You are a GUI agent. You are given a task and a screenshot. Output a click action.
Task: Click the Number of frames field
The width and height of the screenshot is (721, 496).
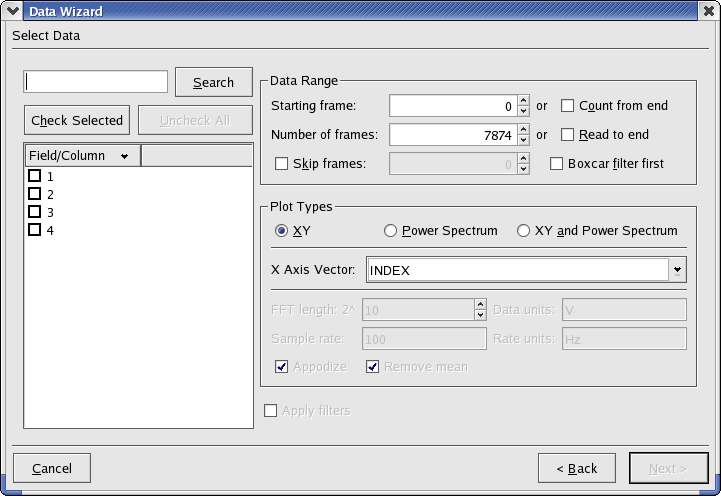pyautogui.click(x=453, y=135)
